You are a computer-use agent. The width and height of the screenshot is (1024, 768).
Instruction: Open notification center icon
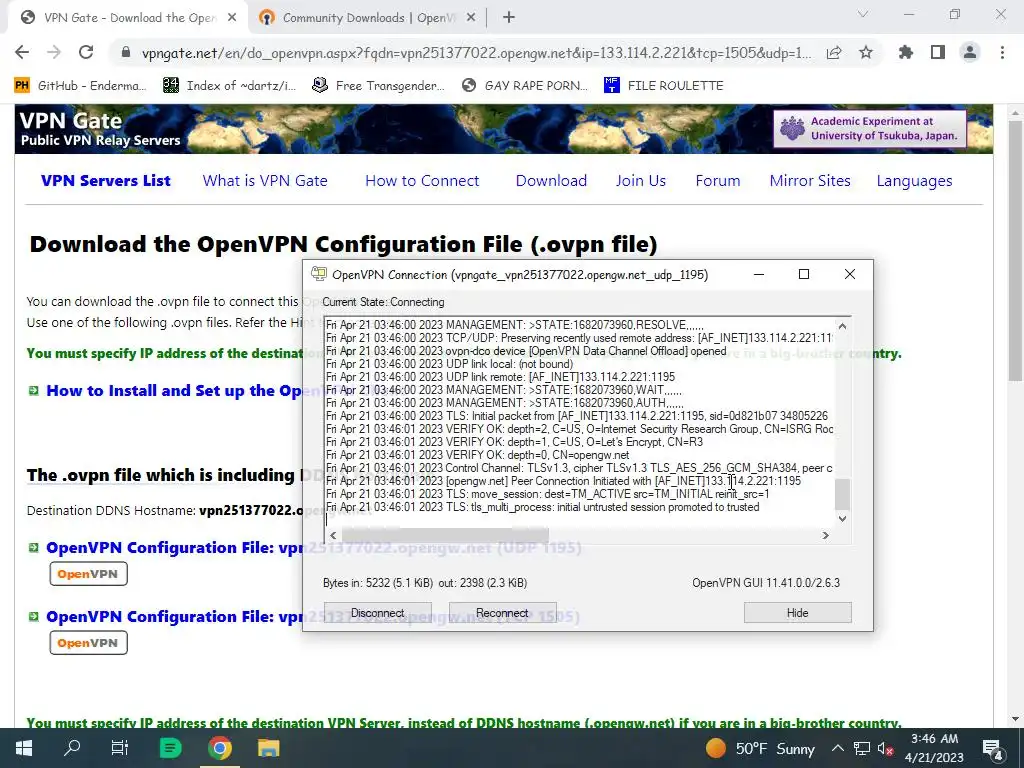(x=993, y=748)
